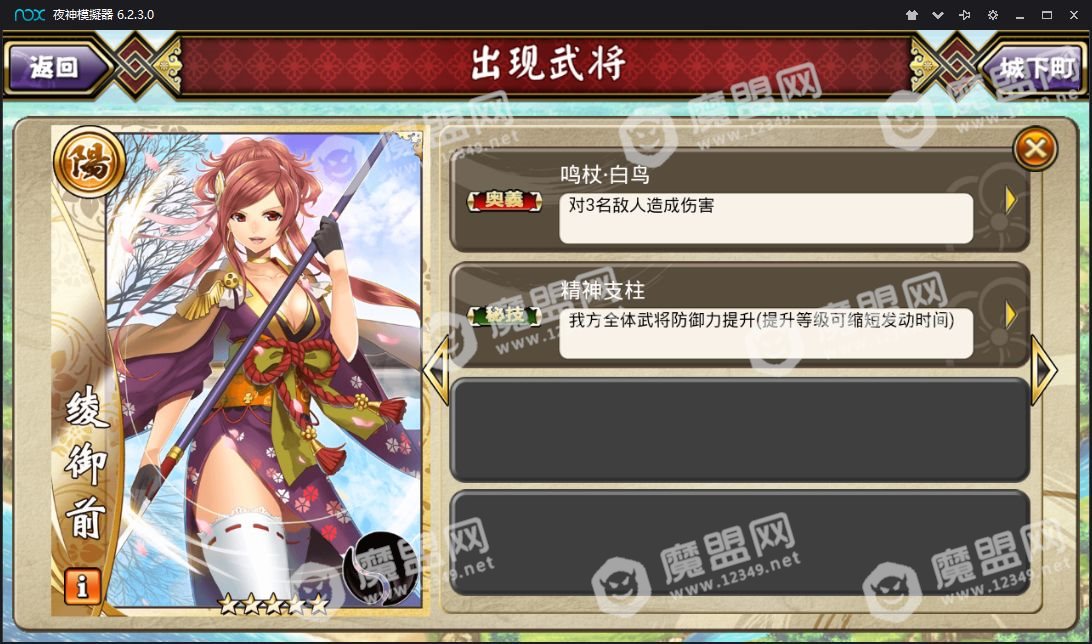Screen dimensions: 1092x644
Task: Click the 城下町 button
Action: (x=1034, y=68)
